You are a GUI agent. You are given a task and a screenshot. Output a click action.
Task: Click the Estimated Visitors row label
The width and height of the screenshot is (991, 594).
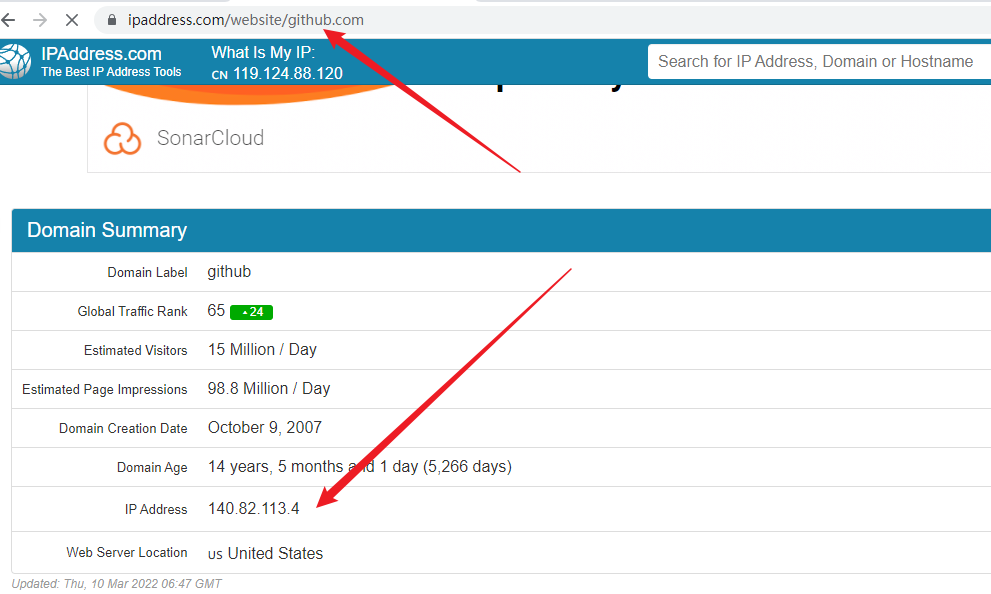click(x=136, y=351)
